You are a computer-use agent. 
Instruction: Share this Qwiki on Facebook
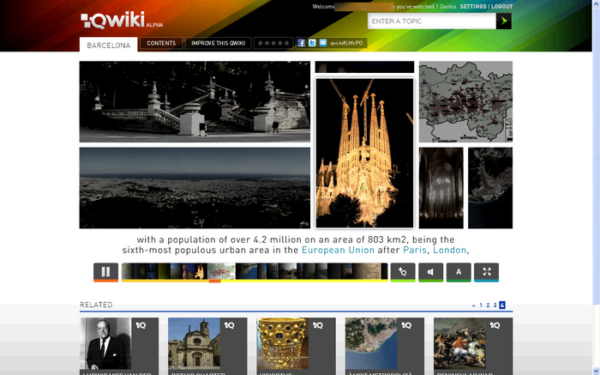coord(301,43)
